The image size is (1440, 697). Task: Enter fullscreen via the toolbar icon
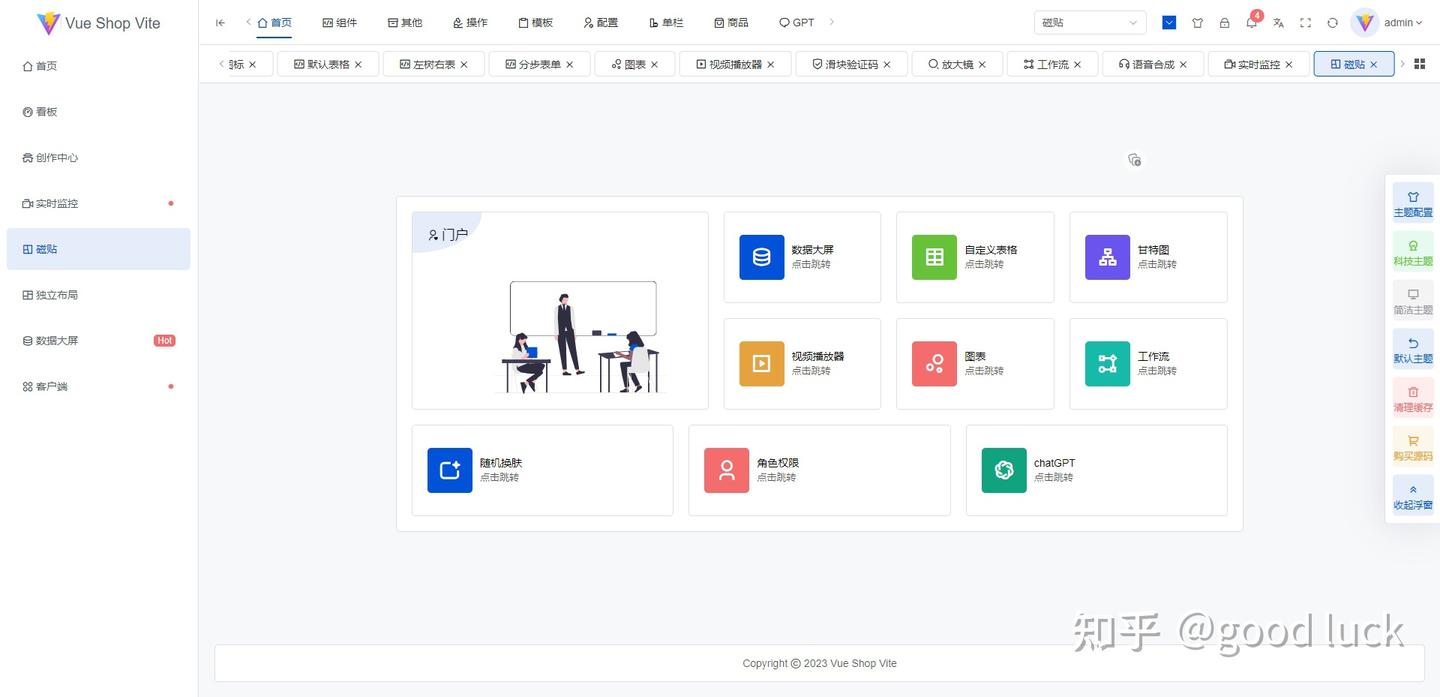tap(1305, 21)
